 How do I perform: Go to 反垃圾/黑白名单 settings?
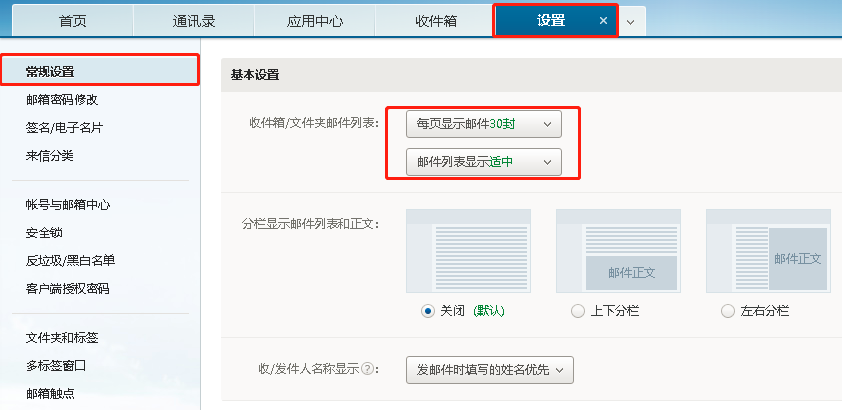tap(70, 260)
